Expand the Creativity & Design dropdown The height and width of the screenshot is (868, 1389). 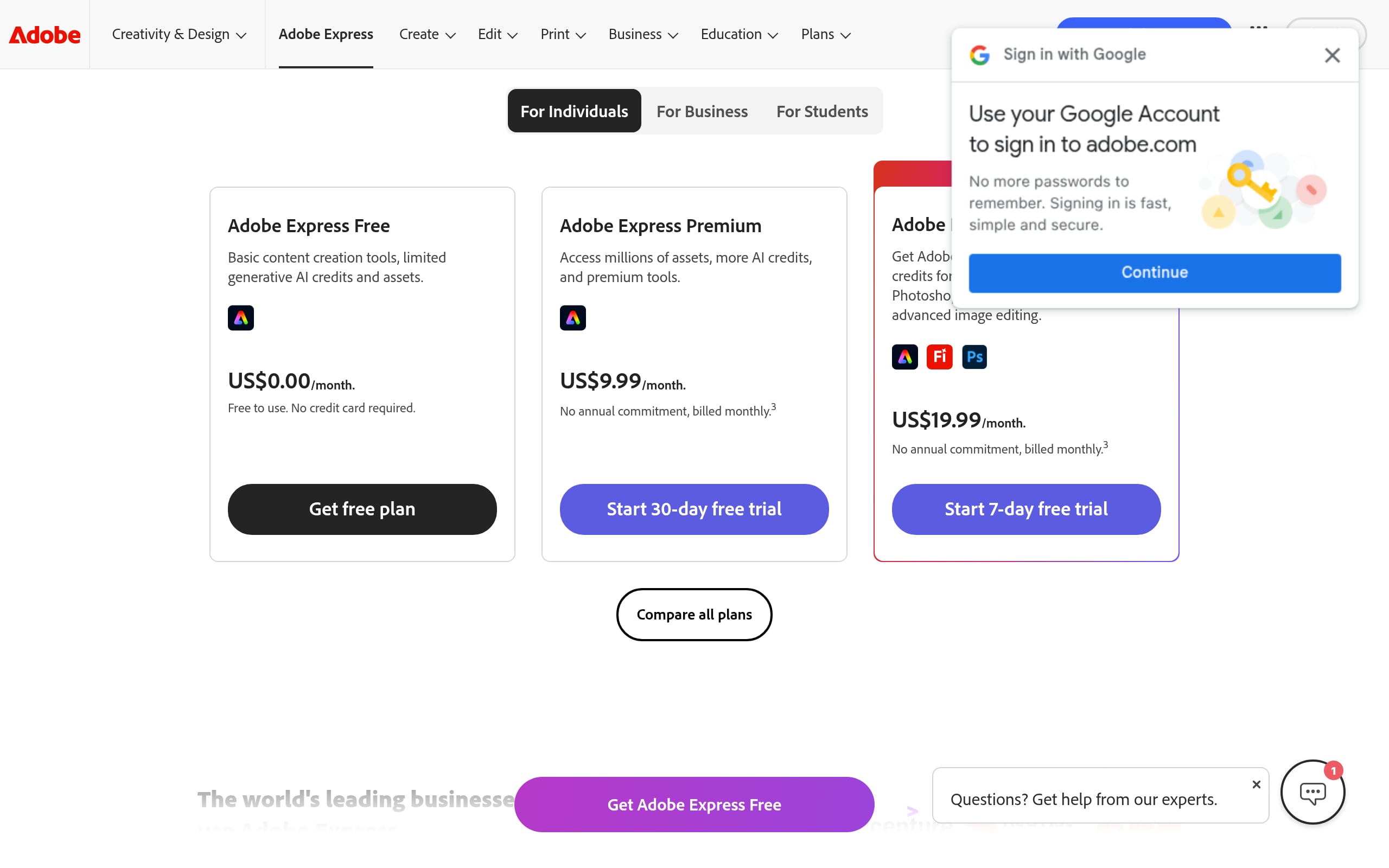(x=179, y=34)
